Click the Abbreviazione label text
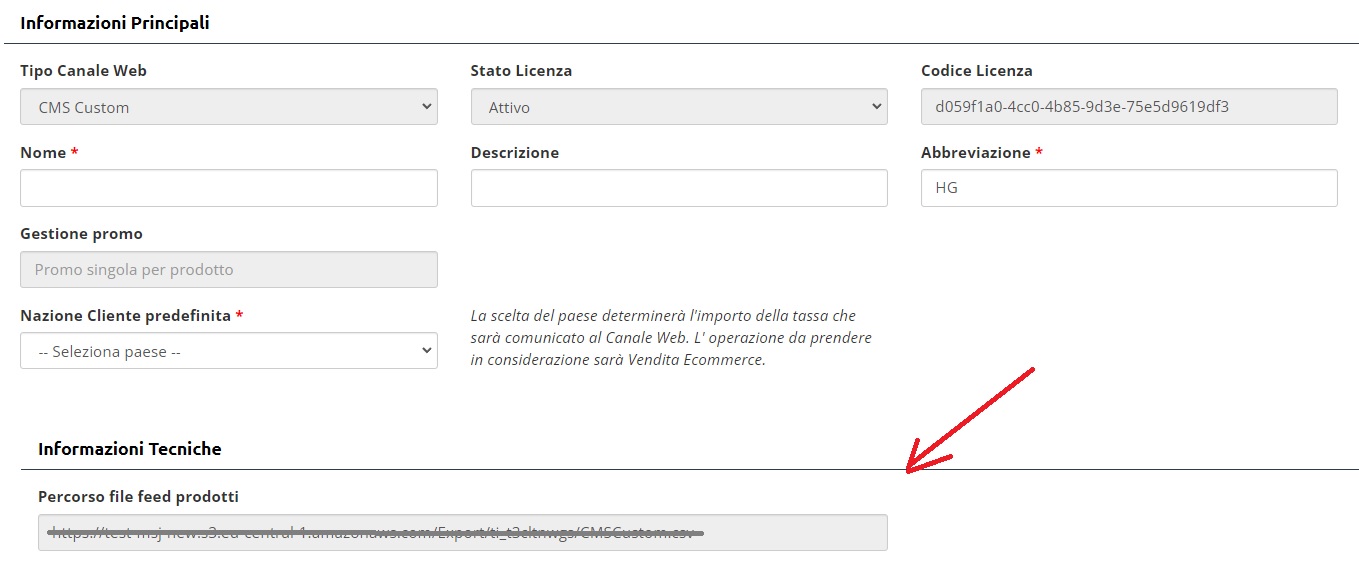Screen dimensions: 1359x582 [976, 153]
